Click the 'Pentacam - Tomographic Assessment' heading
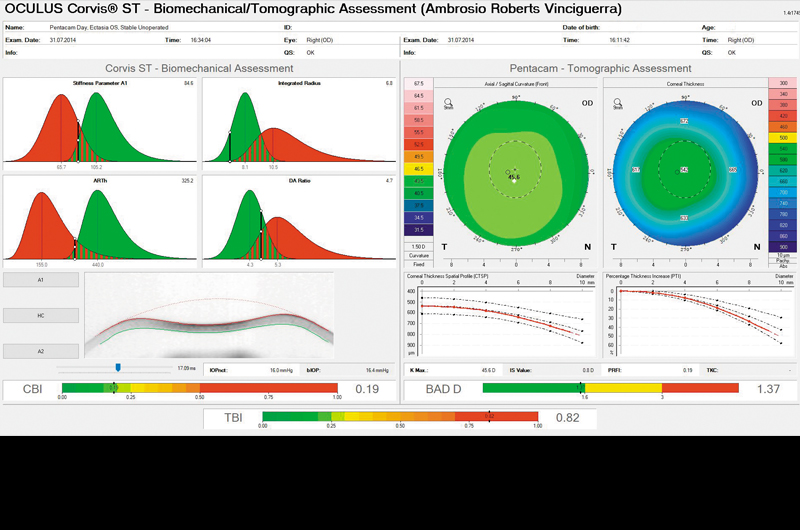The width and height of the screenshot is (800, 530). click(601, 68)
